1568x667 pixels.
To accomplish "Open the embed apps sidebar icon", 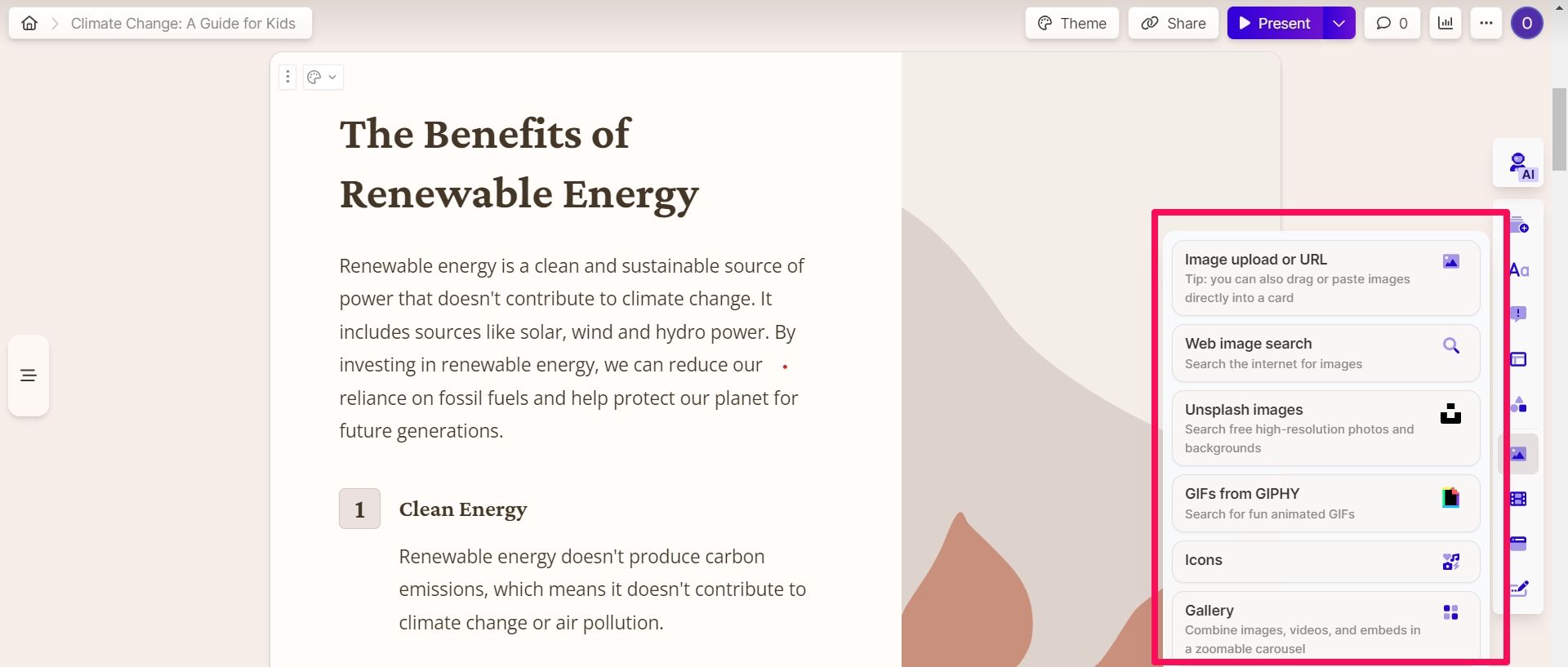I will click(1519, 543).
